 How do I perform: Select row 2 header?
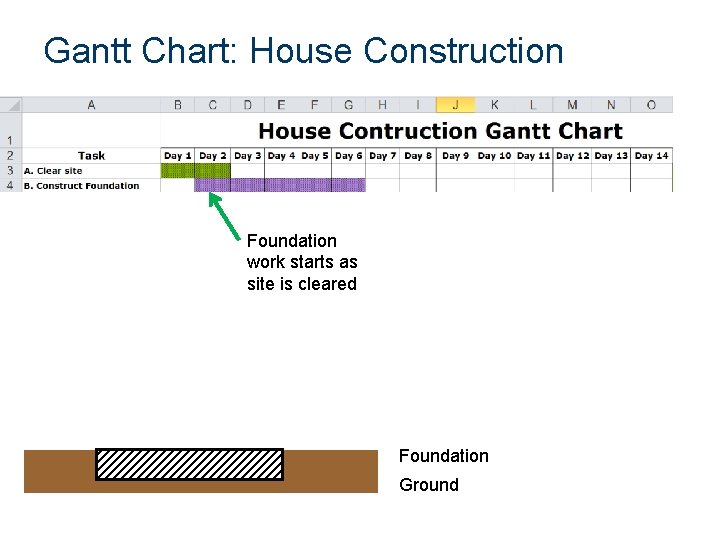click(11, 155)
